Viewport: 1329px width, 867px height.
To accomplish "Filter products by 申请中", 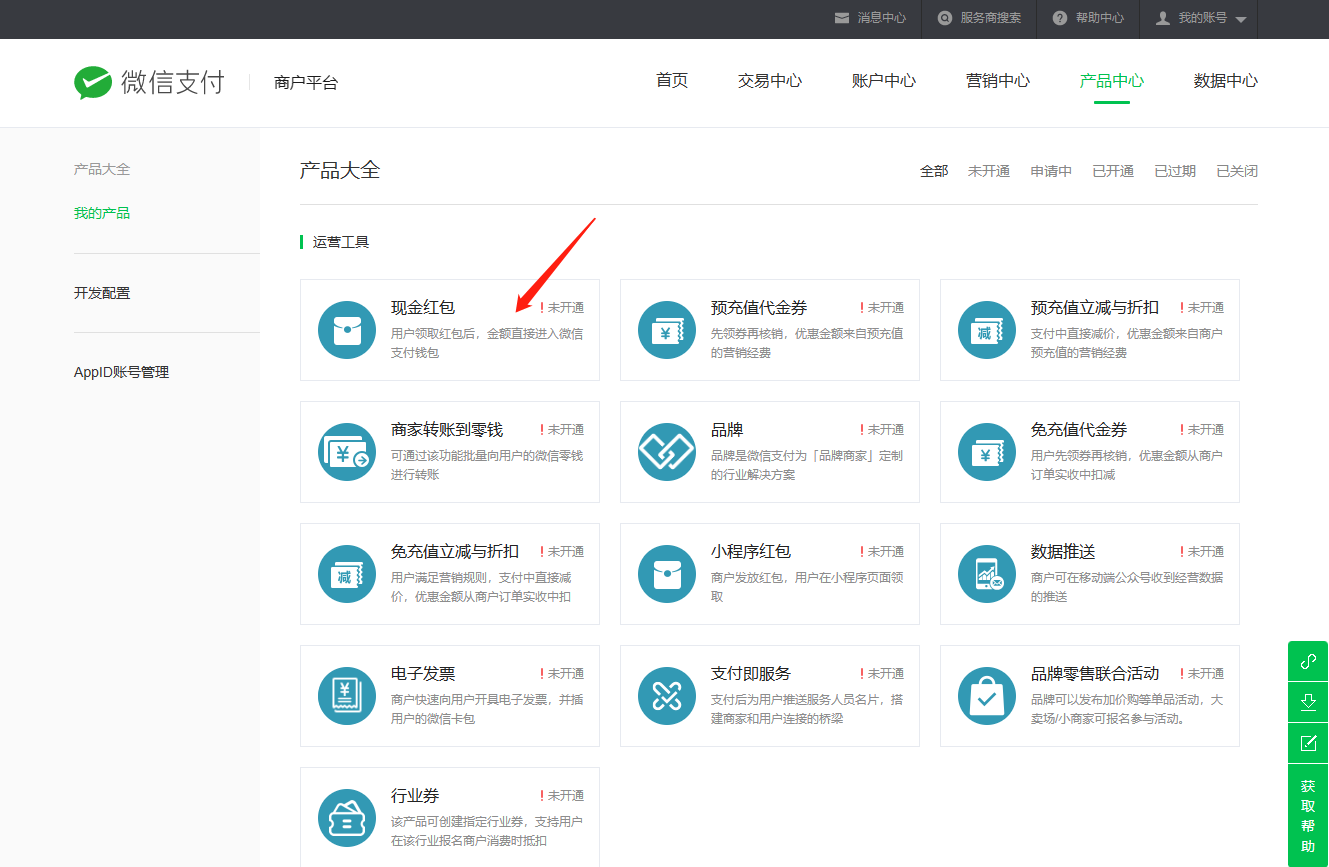I will (1051, 171).
